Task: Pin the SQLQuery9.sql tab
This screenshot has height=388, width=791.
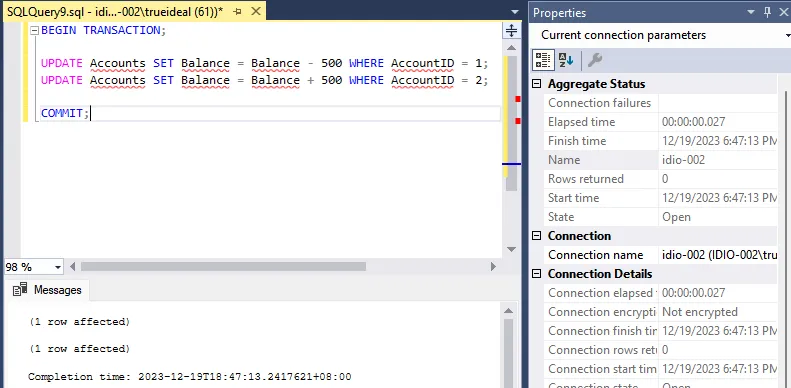Action: pos(238,12)
